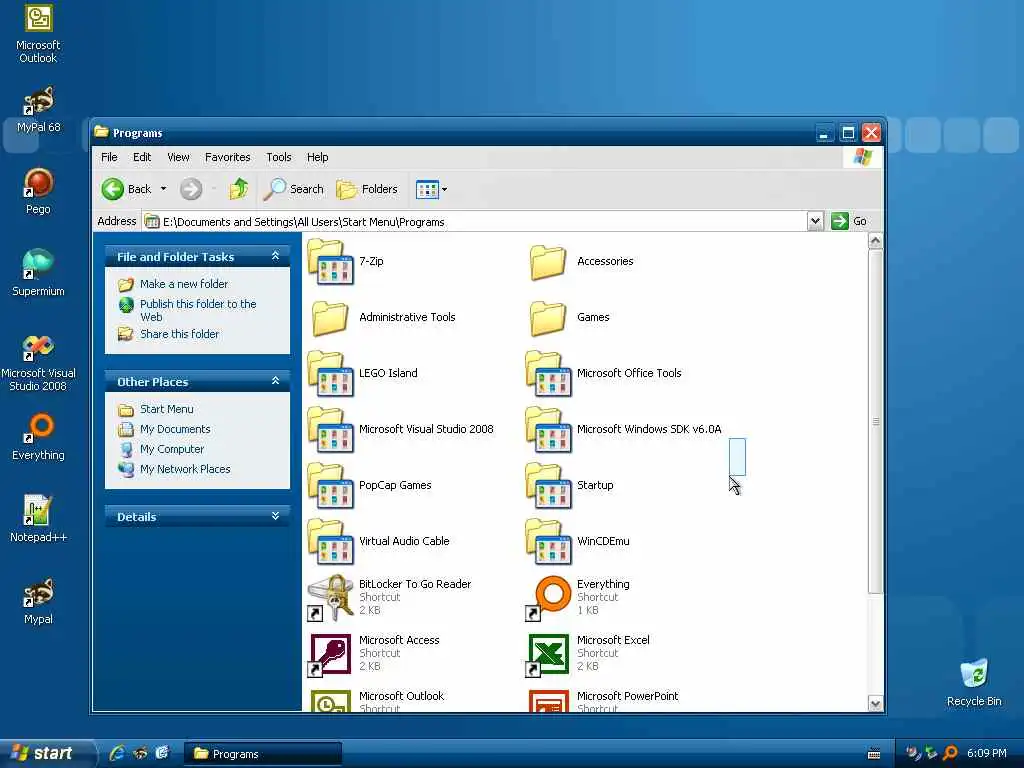Open the Back history dropdown arrow
This screenshot has width=1024, height=768.
(x=163, y=189)
